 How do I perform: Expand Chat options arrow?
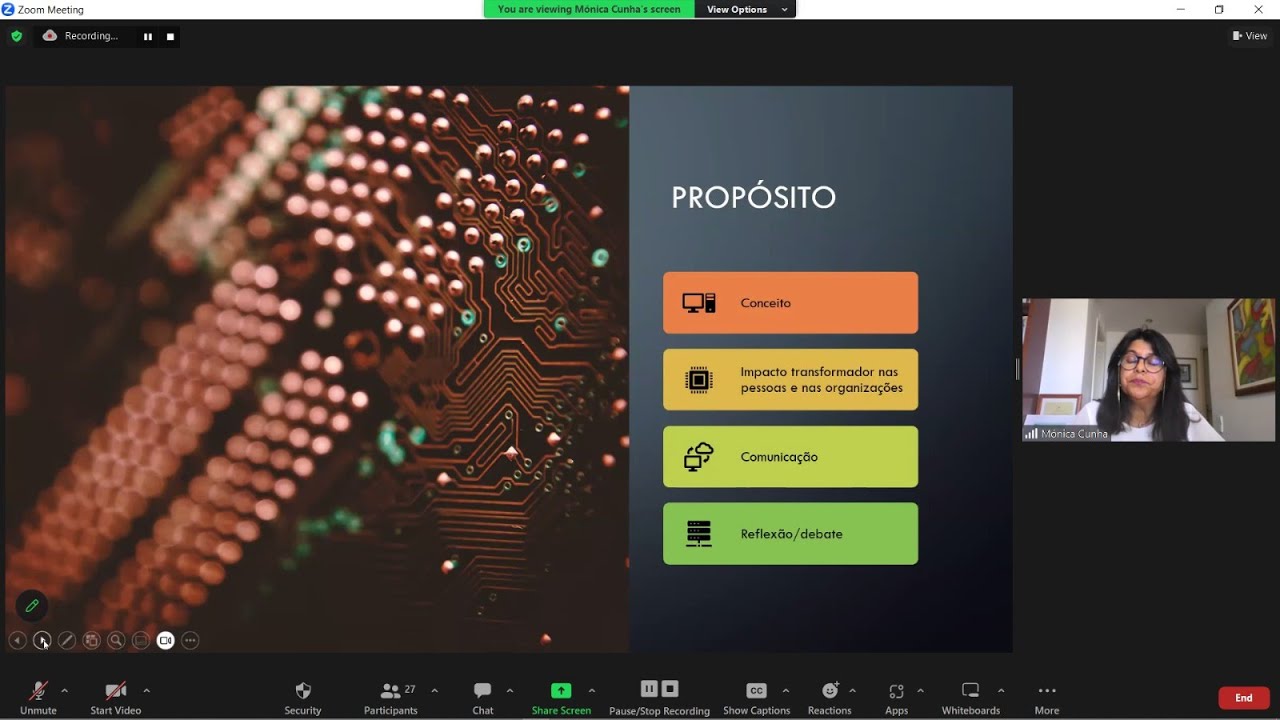(509, 690)
